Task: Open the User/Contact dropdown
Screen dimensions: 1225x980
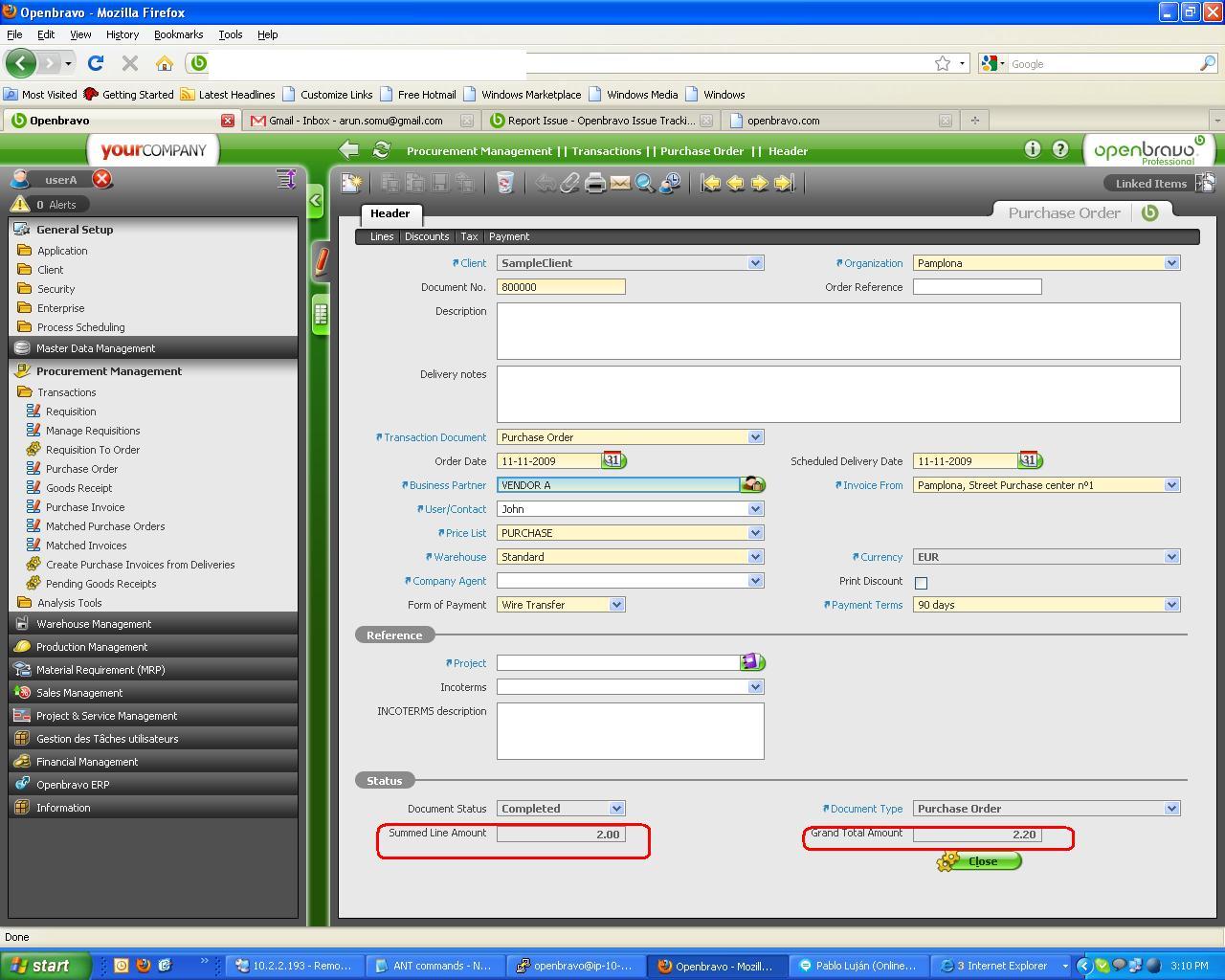Action: [755, 509]
